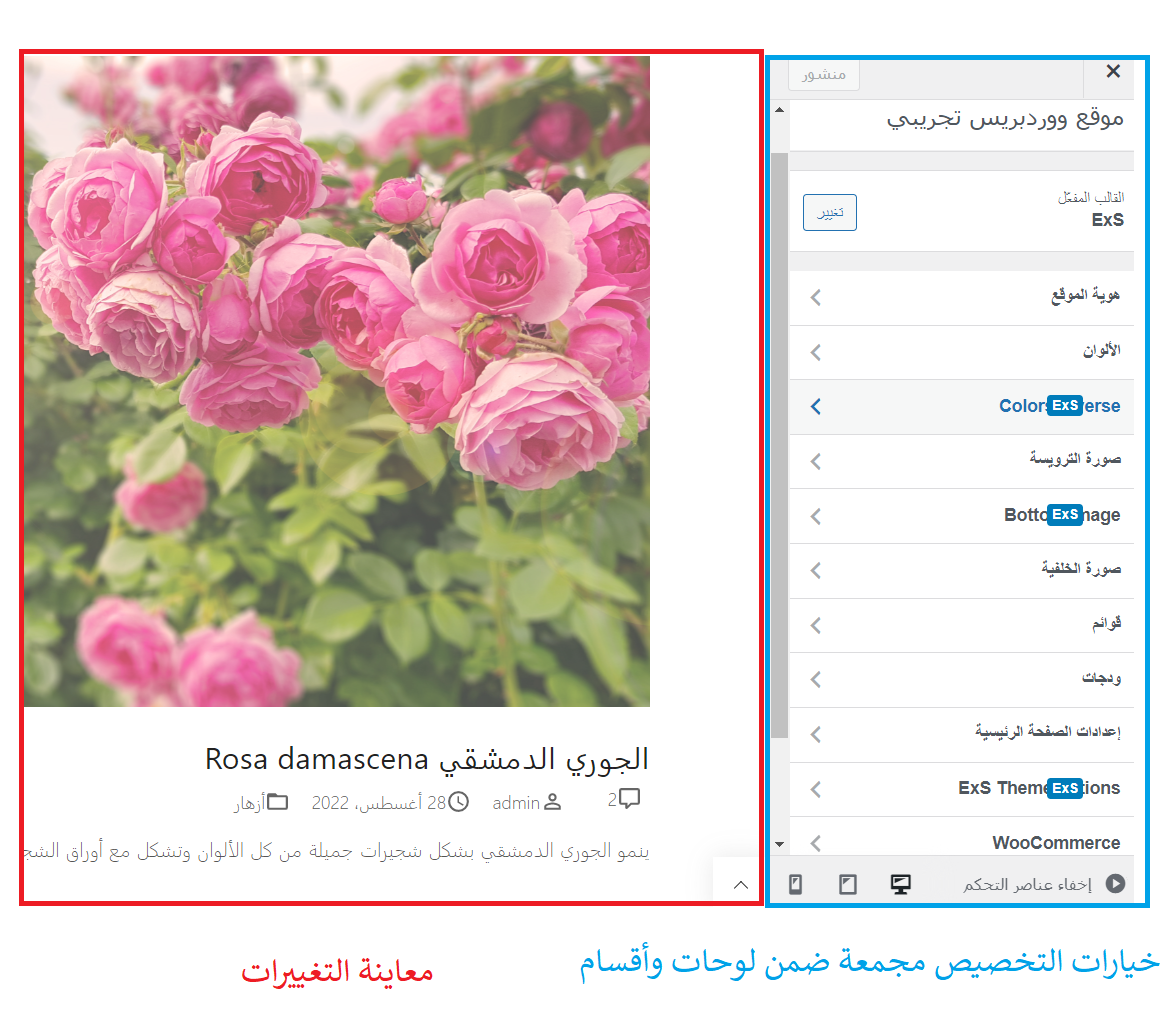This screenshot has width=1166, height=1032.
Task: Click chevron next to الألوان
Action: click(816, 352)
